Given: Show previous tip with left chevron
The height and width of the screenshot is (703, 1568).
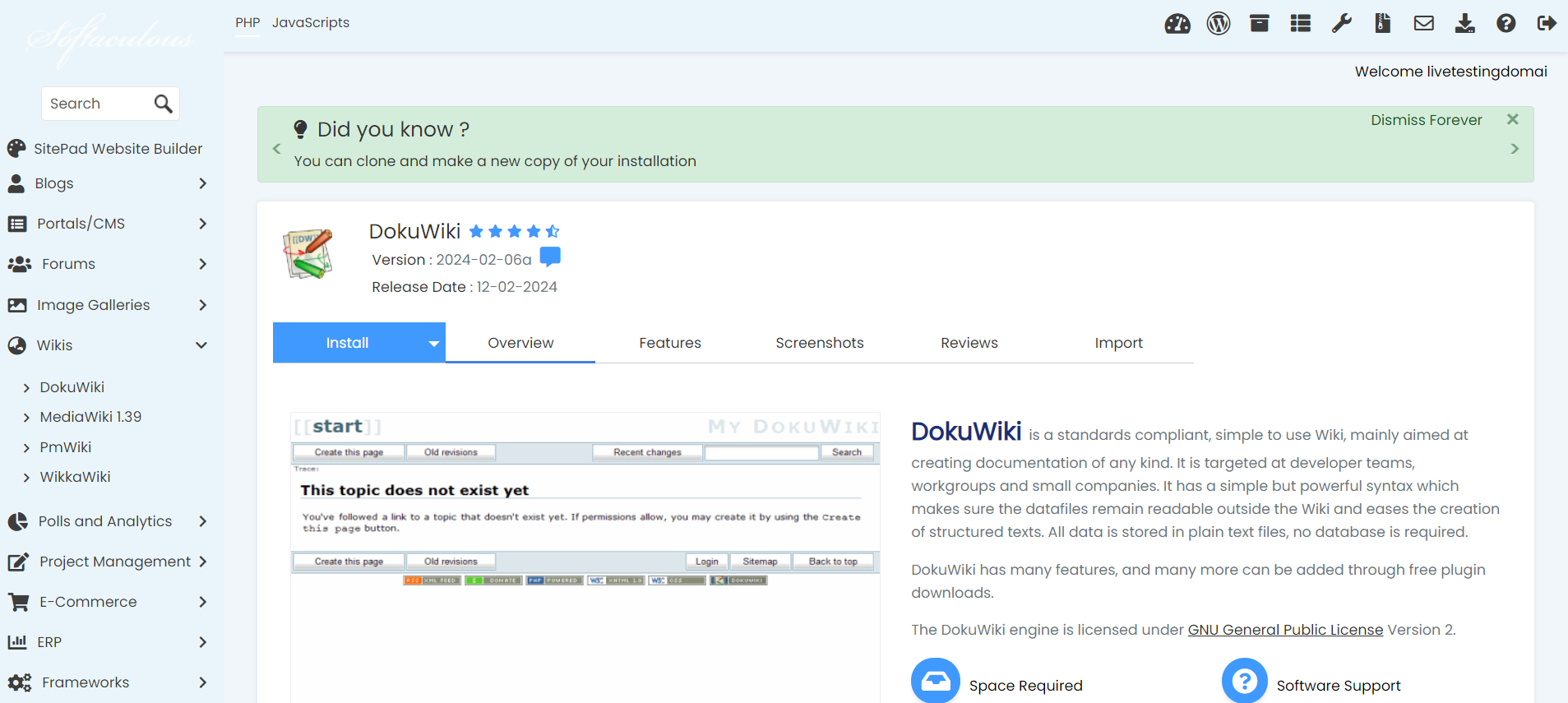Looking at the screenshot, I should coord(277,149).
